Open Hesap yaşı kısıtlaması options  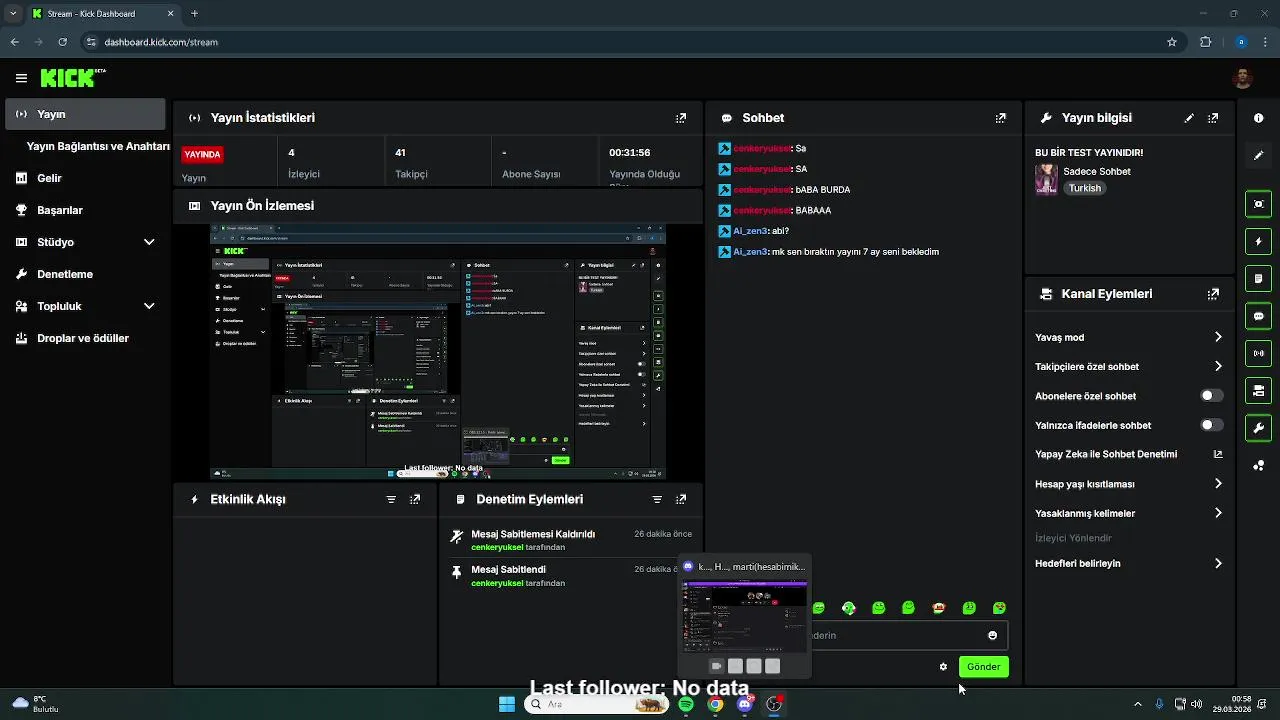[1129, 484]
